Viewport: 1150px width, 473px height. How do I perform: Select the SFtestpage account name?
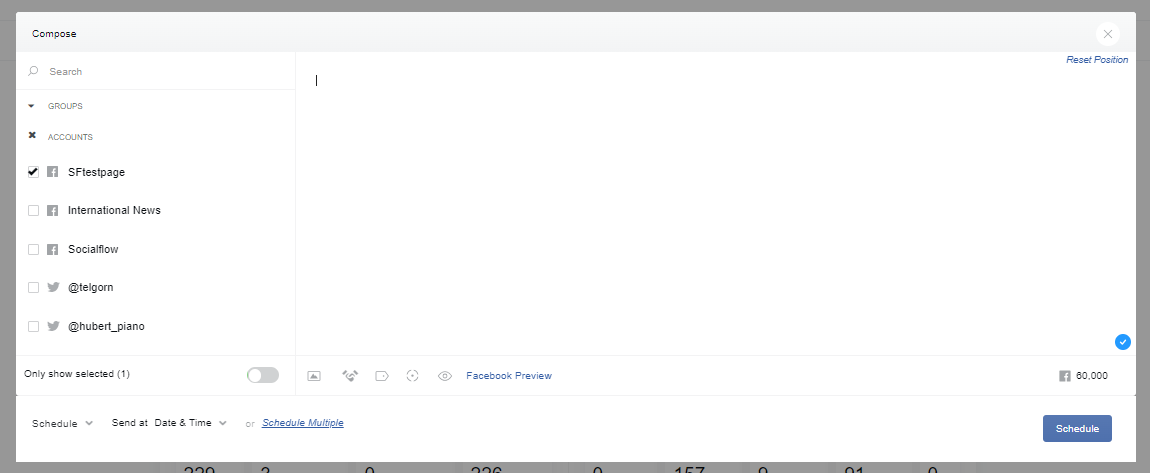97,172
